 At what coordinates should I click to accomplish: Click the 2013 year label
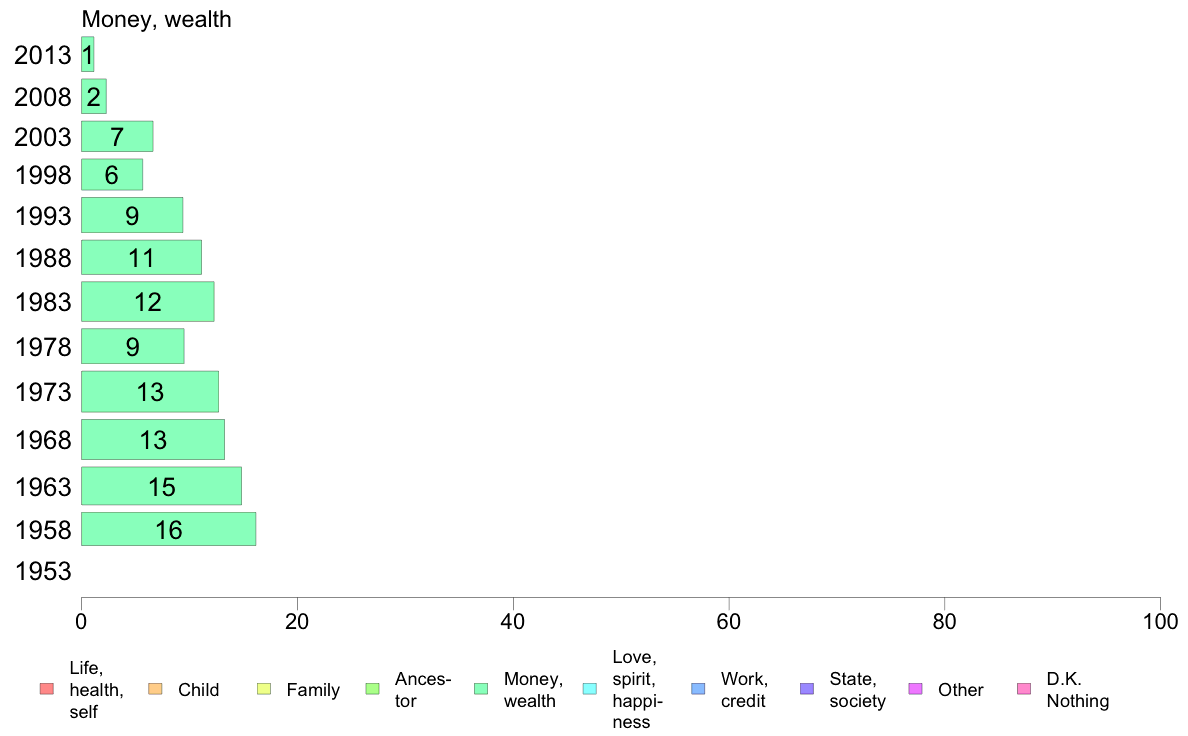coord(42,55)
